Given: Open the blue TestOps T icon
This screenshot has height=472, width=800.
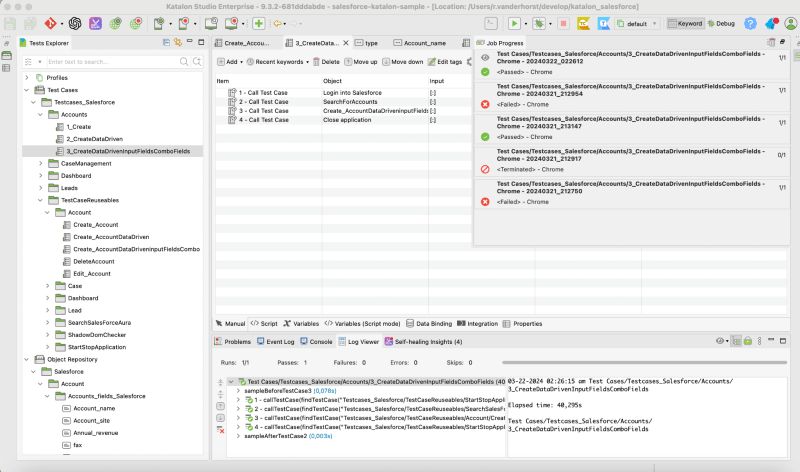Looking at the screenshot, I should click(604, 23).
